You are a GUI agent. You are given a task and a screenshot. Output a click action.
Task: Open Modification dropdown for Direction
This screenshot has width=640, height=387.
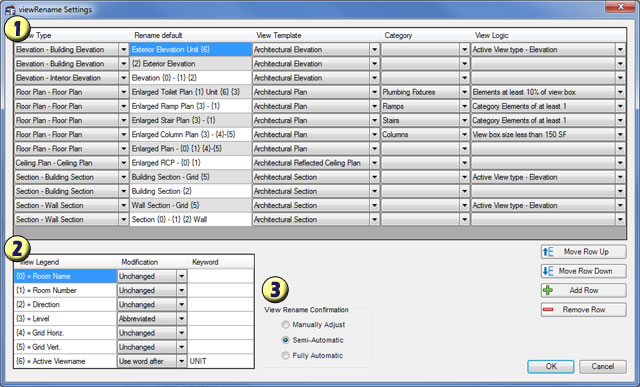click(182, 305)
